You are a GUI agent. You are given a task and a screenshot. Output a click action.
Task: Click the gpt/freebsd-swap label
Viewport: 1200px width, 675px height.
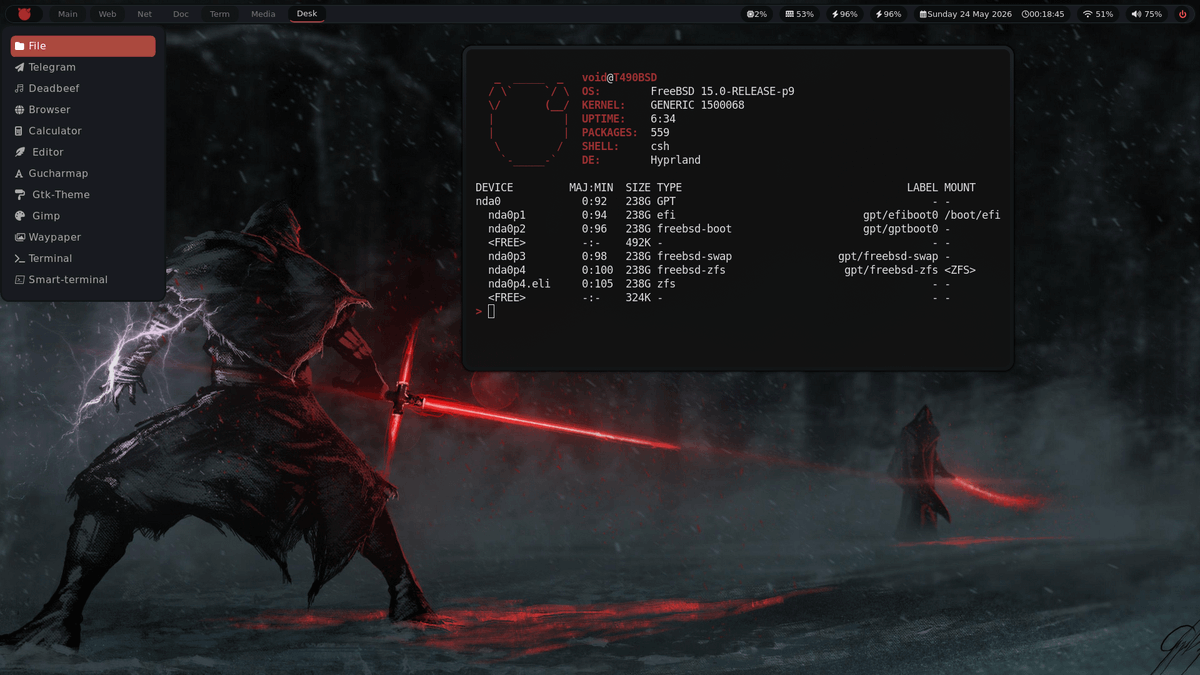(x=888, y=257)
